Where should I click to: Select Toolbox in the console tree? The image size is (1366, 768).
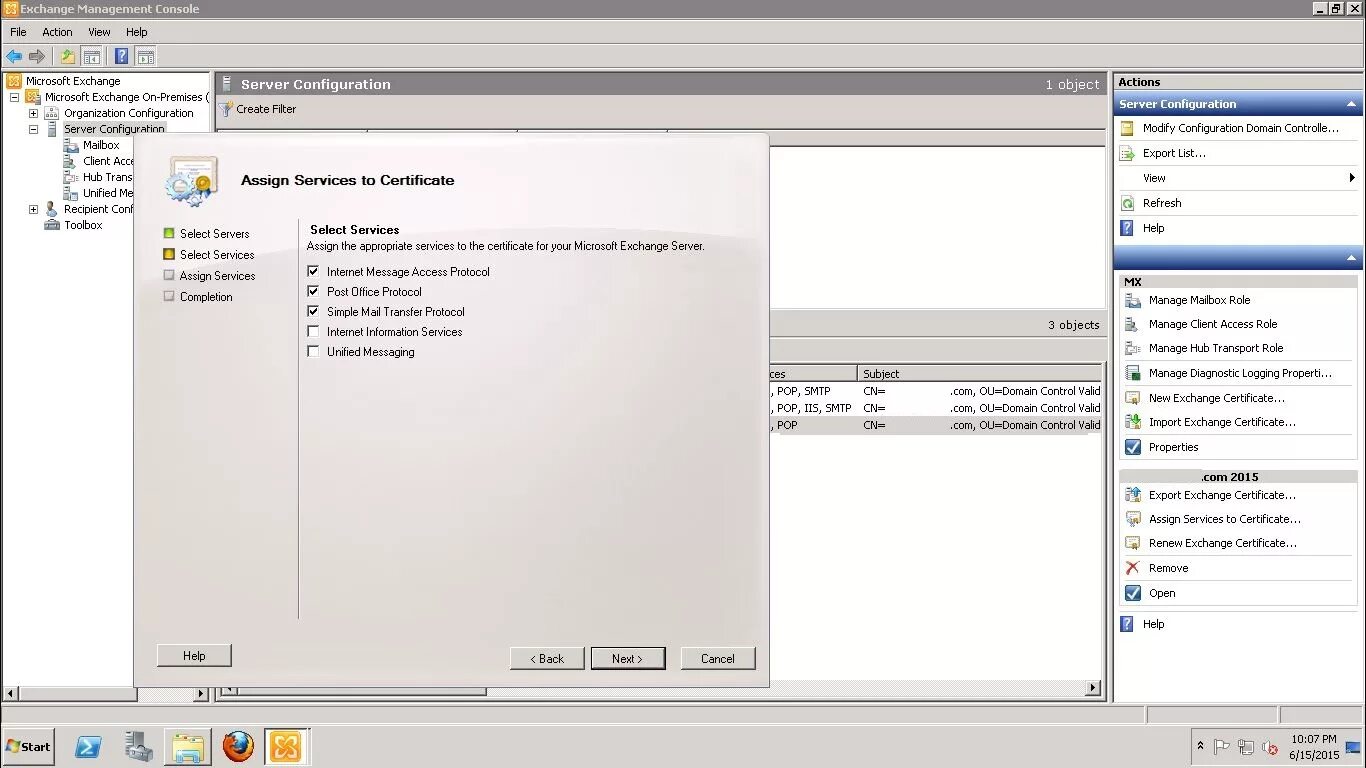tap(83, 225)
